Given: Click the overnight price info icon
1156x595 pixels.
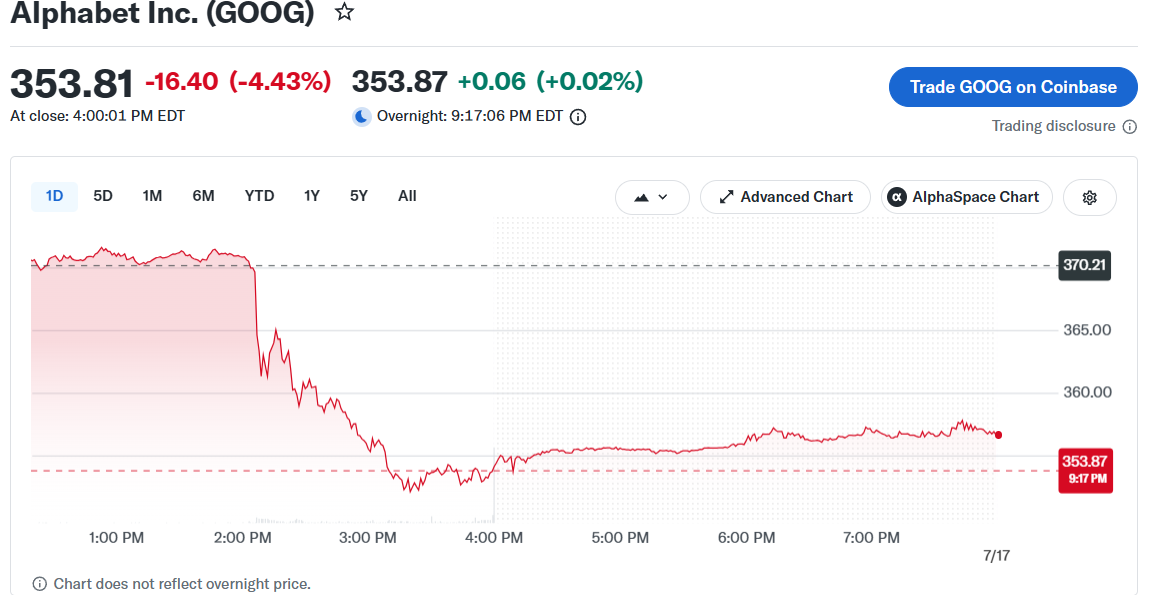Looking at the screenshot, I should tap(579, 117).
